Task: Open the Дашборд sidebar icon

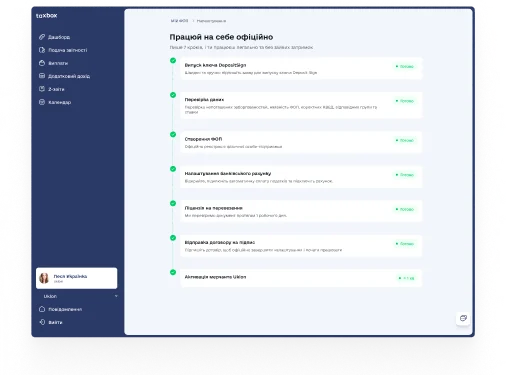Action: coord(42,37)
